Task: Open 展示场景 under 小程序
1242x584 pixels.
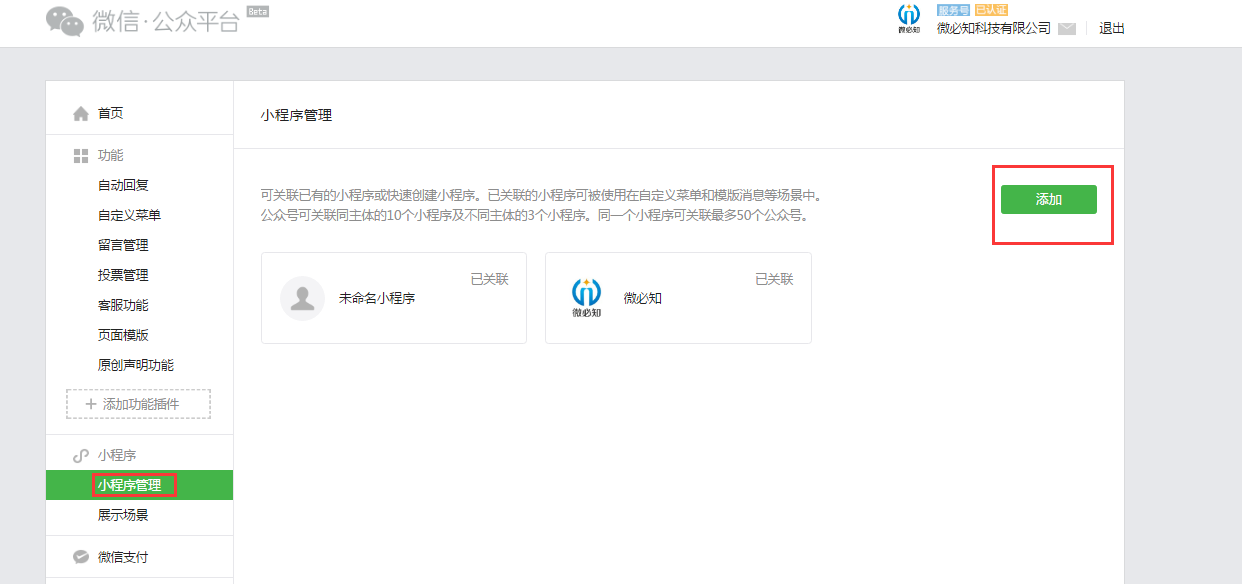Action: pyautogui.click(x=123, y=515)
